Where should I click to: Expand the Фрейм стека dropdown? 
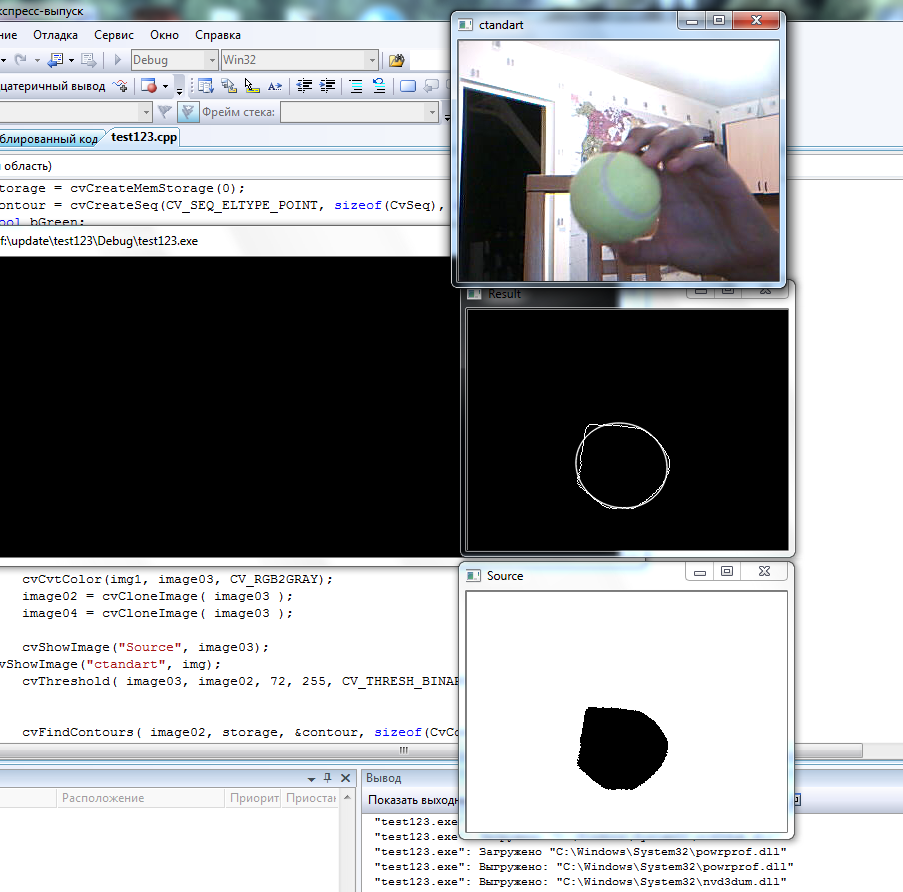coord(431,112)
